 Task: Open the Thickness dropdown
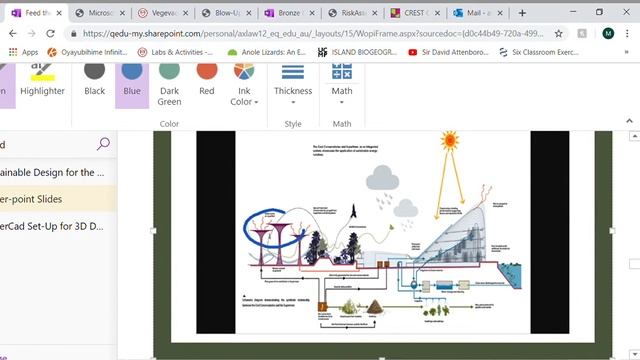[x=293, y=85]
